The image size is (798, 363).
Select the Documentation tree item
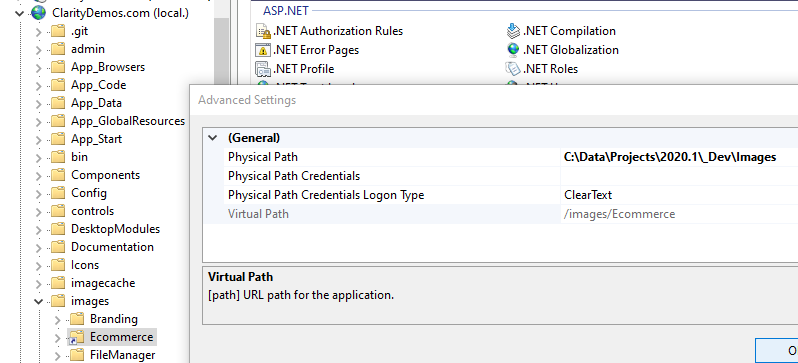pyautogui.click(x=112, y=247)
